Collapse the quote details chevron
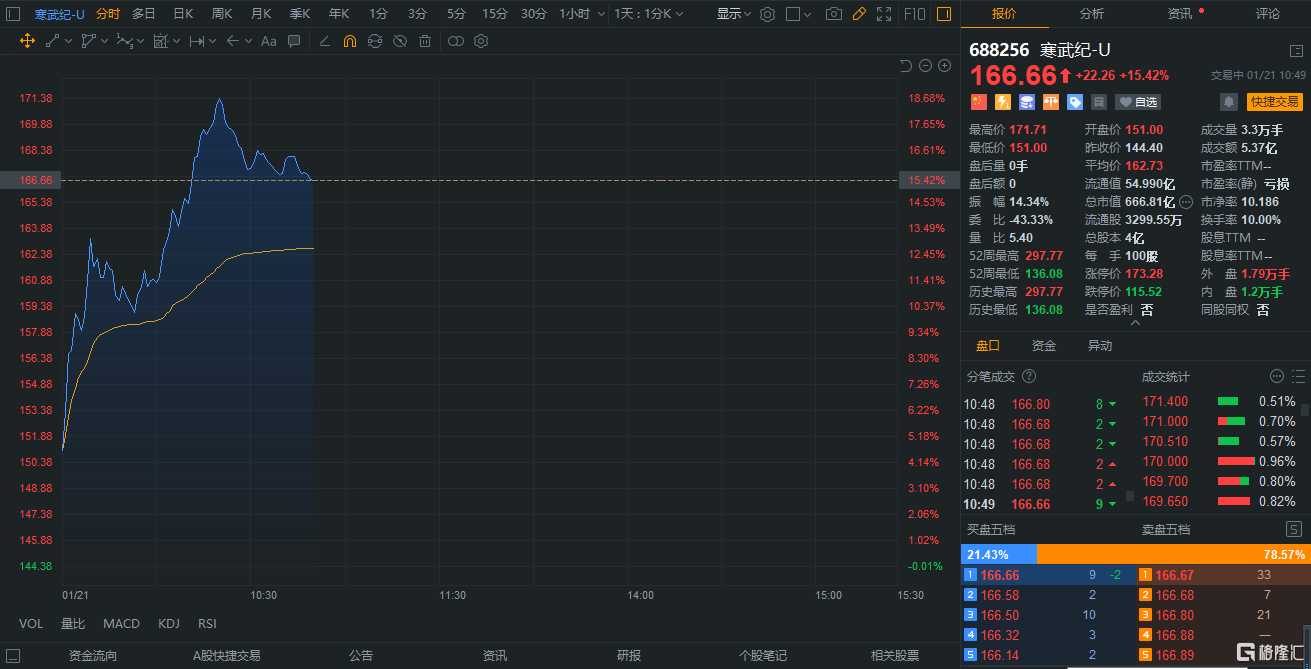Viewport: 1311px width, 669px height. click(1135, 323)
